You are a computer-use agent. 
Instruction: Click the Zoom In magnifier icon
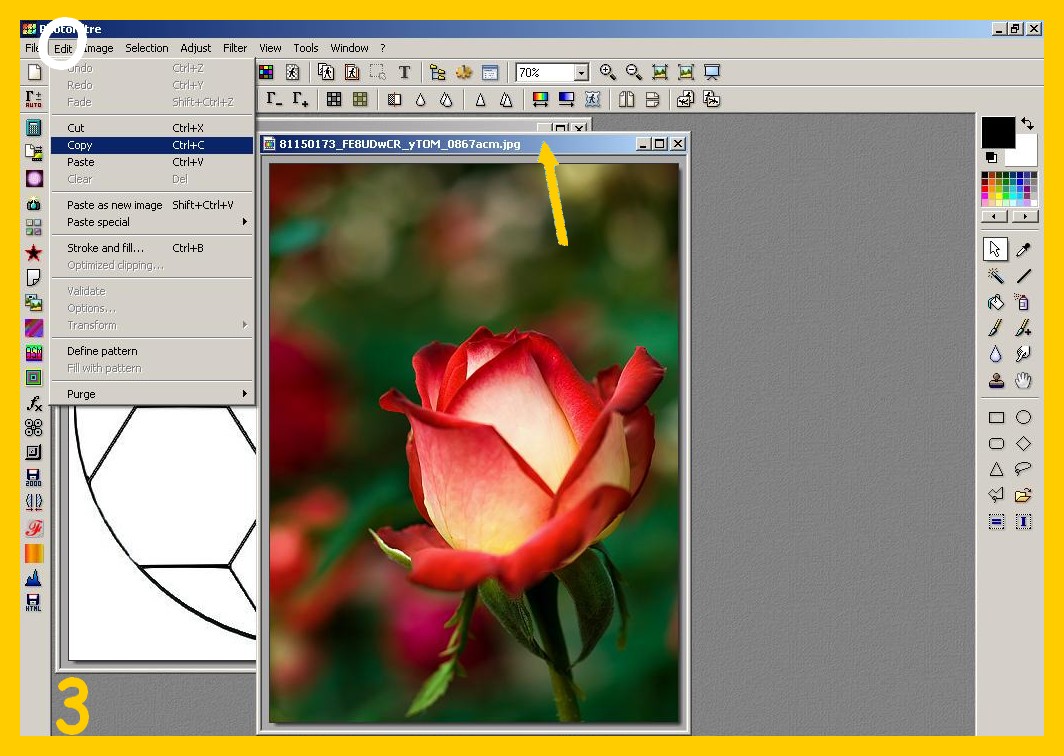tap(607, 72)
